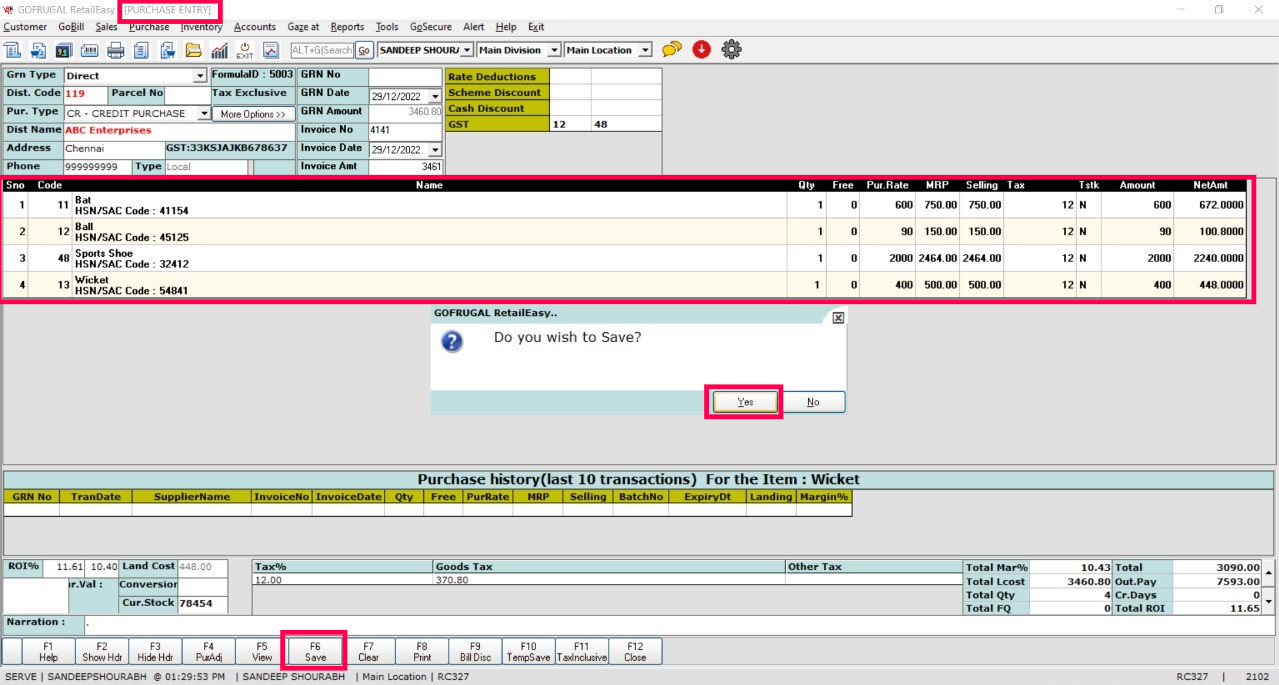Screen dimensions: 1279x685
Task: Click the line graph toolbar icon
Action: pos(271,50)
